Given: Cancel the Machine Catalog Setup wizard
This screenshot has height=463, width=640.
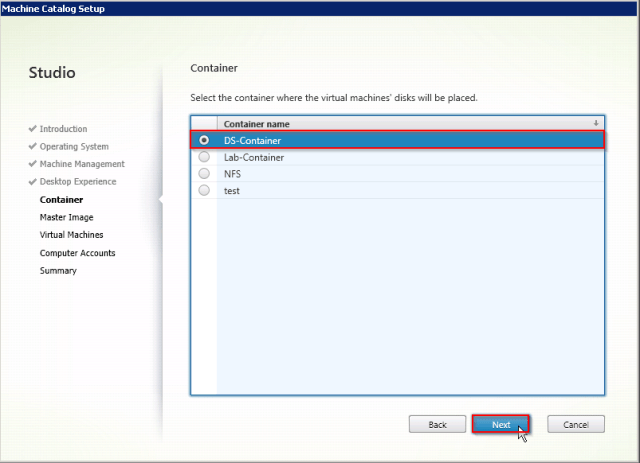Looking at the screenshot, I should coord(575,424).
